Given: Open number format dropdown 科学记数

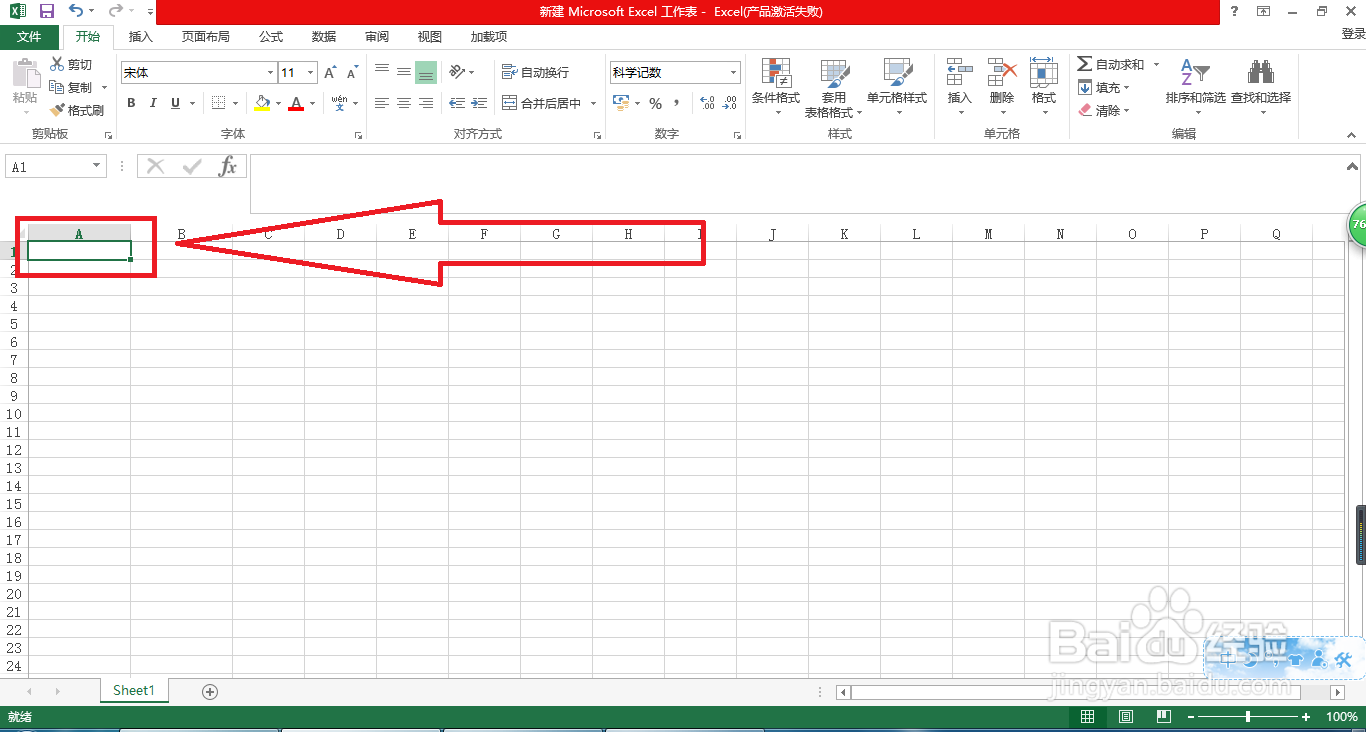Looking at the screenshot, I should 733,73.
